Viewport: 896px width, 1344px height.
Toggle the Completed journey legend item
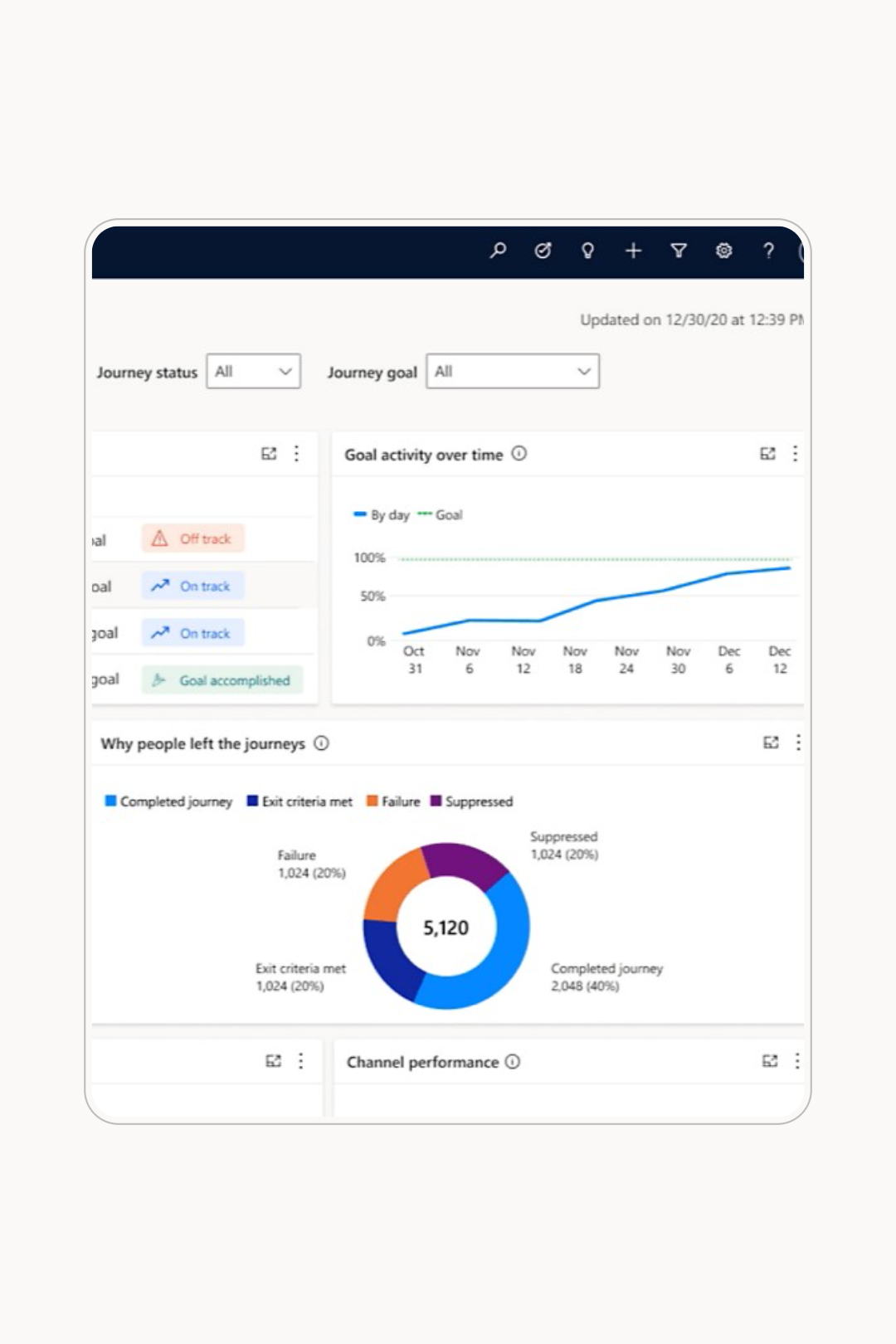coord(168,801)
